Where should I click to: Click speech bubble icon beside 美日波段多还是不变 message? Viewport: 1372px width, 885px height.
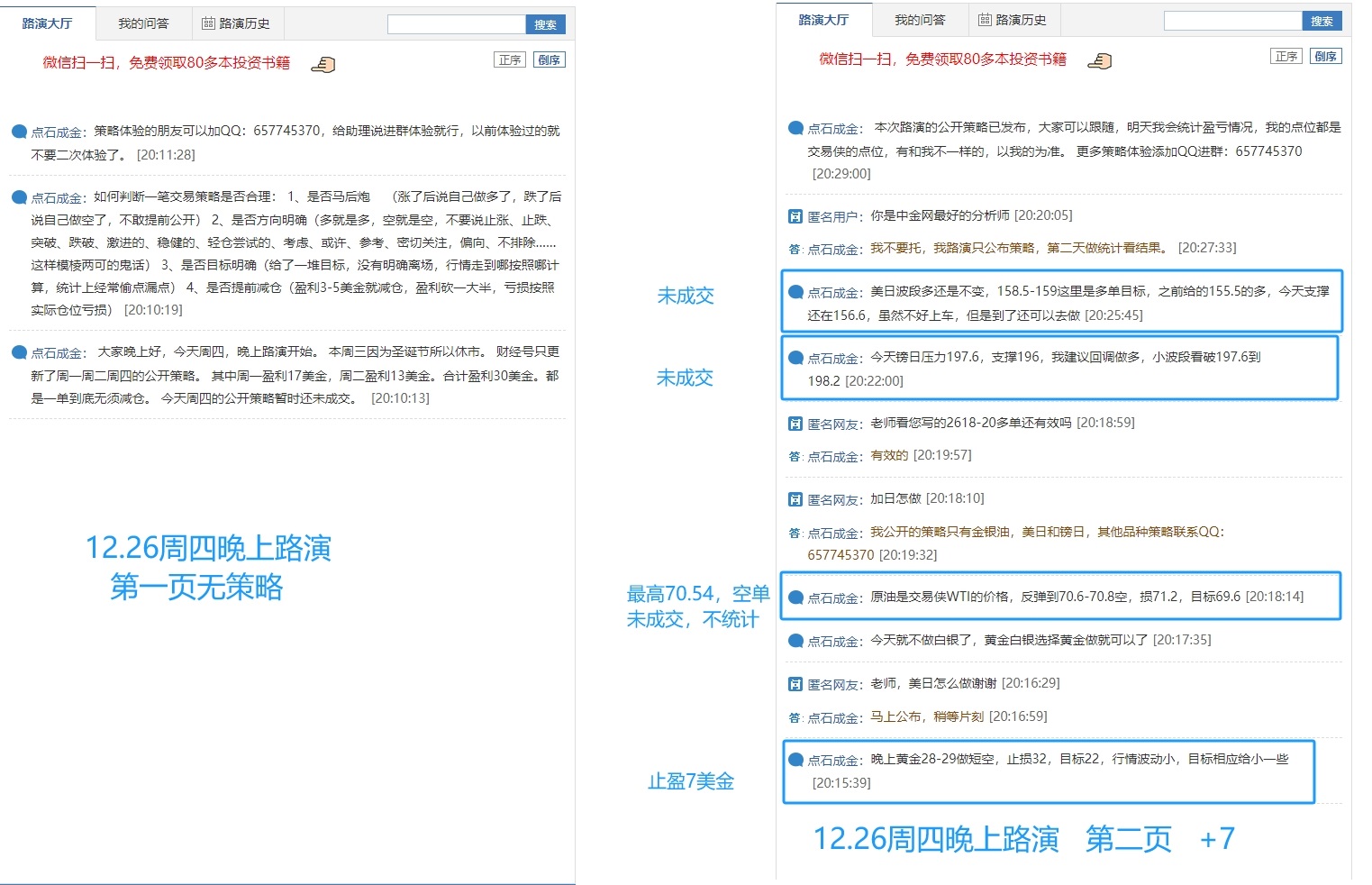point(795,292)
